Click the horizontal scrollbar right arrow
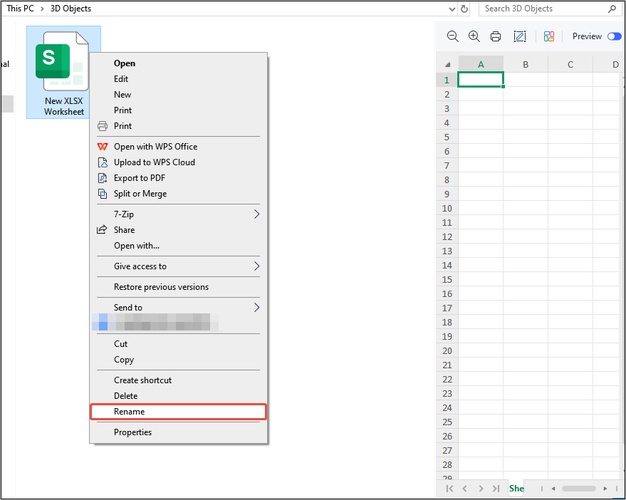 [x=605, y=488]
